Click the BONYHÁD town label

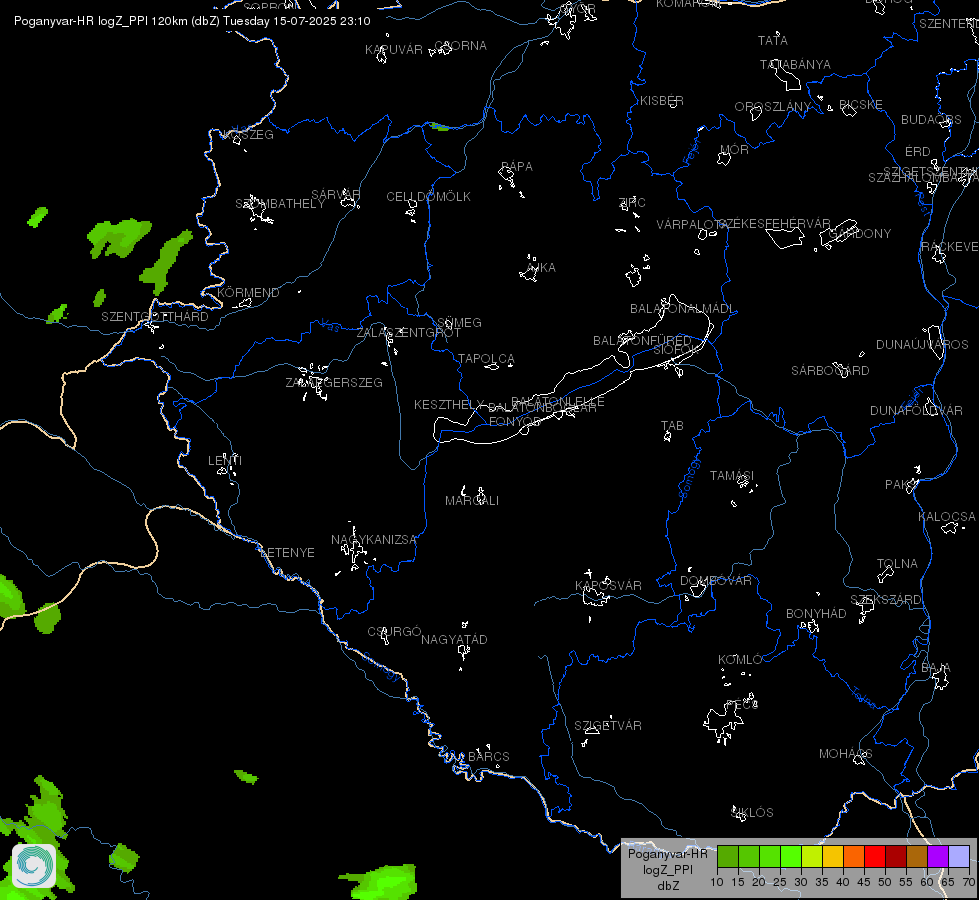pyautogui.click(x=816, y=614)
